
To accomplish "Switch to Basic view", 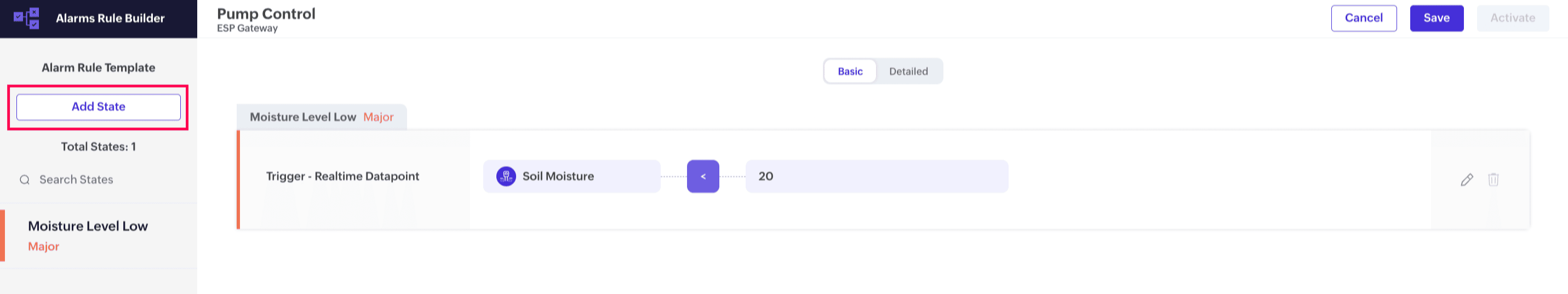I will point(850,71).
